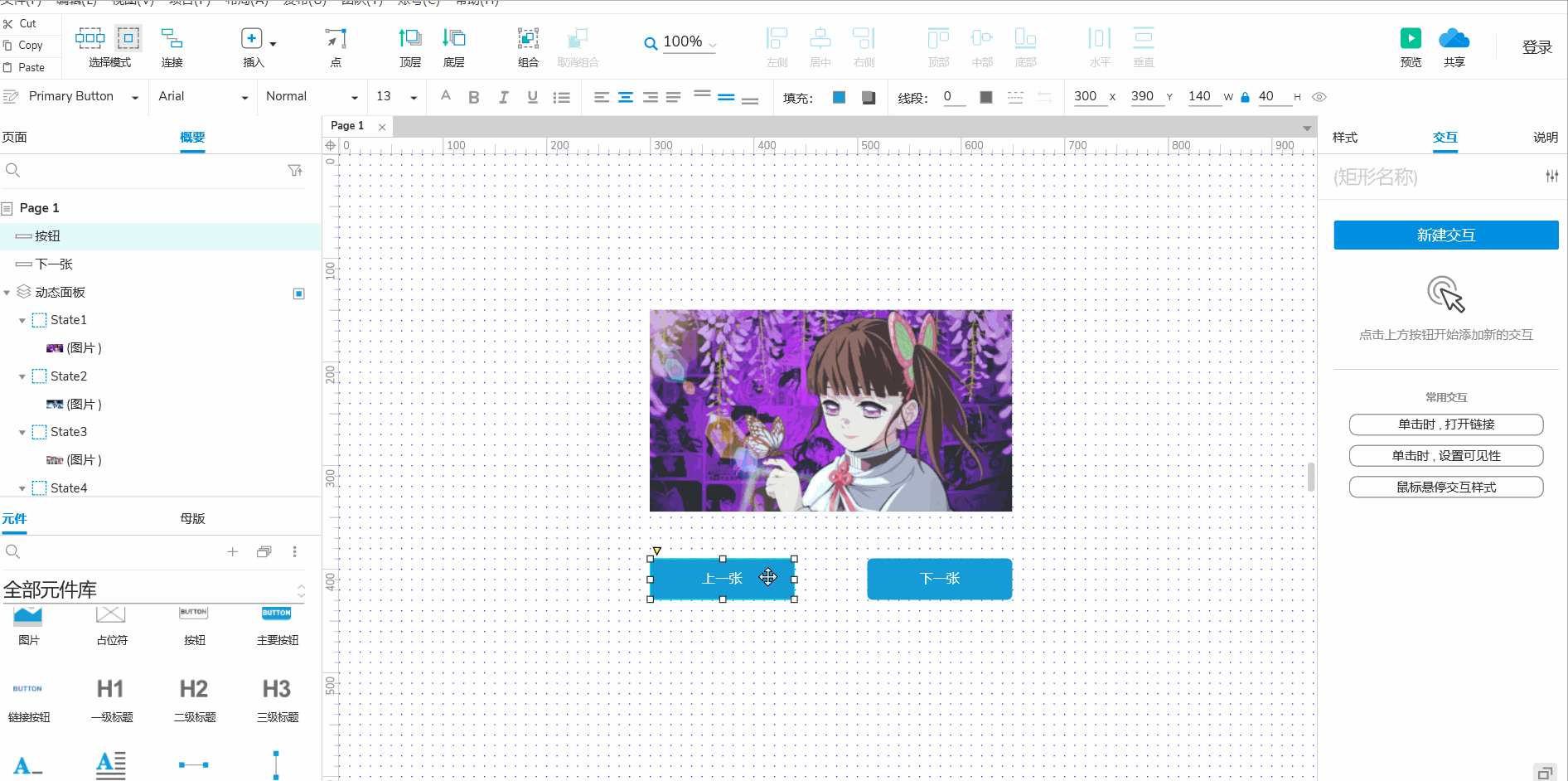Screen dimensions: 1568x781
Task: Open the filter icon in outline panel
Action: [x=295, y=170]
